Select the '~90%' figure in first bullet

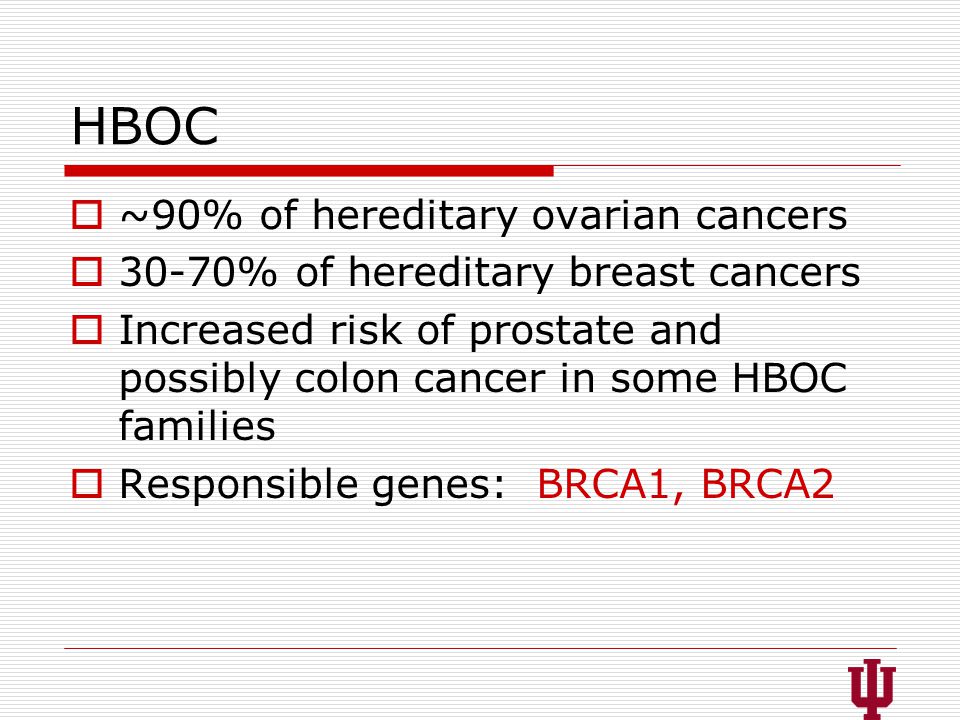point(181,216)
